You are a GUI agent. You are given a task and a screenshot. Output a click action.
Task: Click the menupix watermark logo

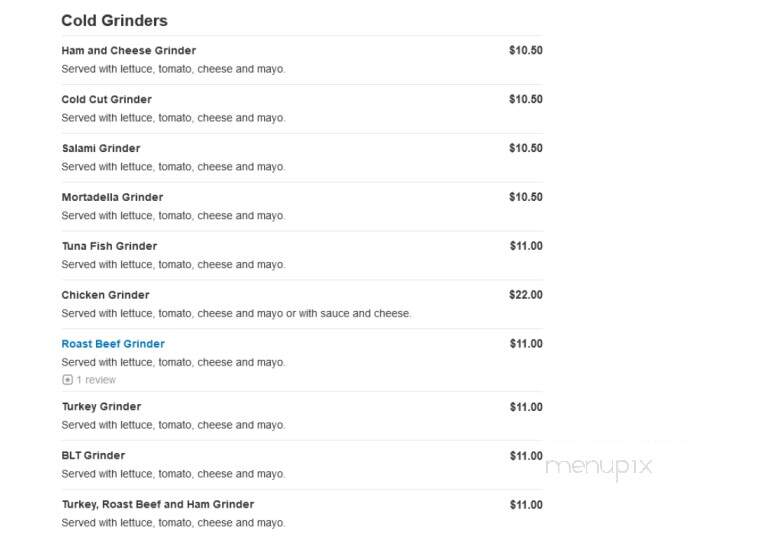[598, 466]
